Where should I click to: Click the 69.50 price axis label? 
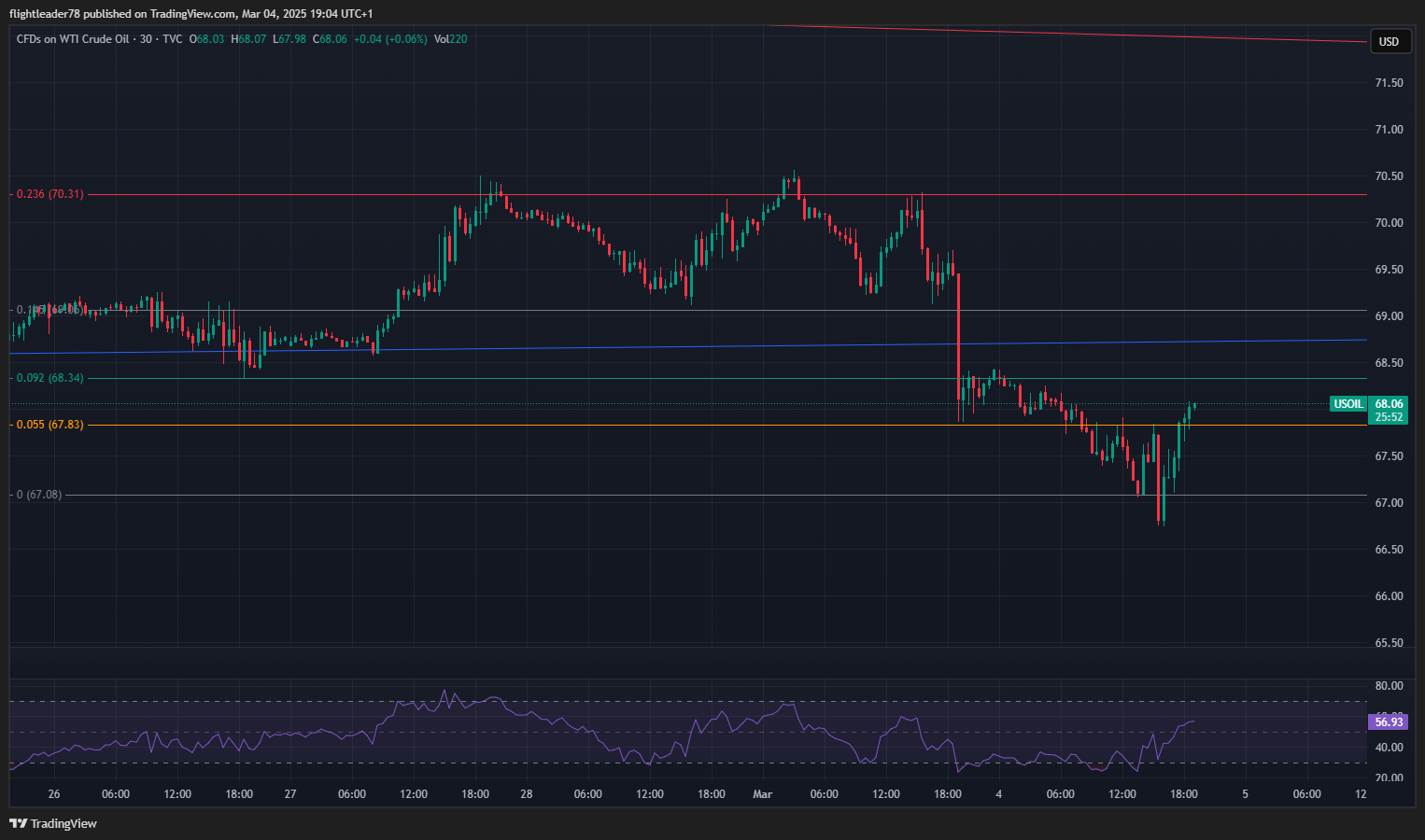tap(1389, 270)
